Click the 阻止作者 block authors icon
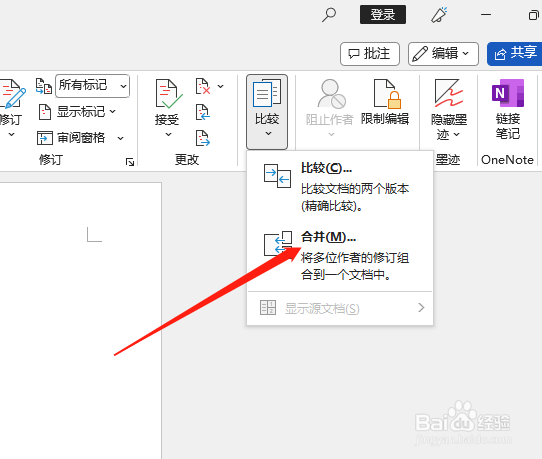This screenshot has width=542, height=459. pos(331,93)
